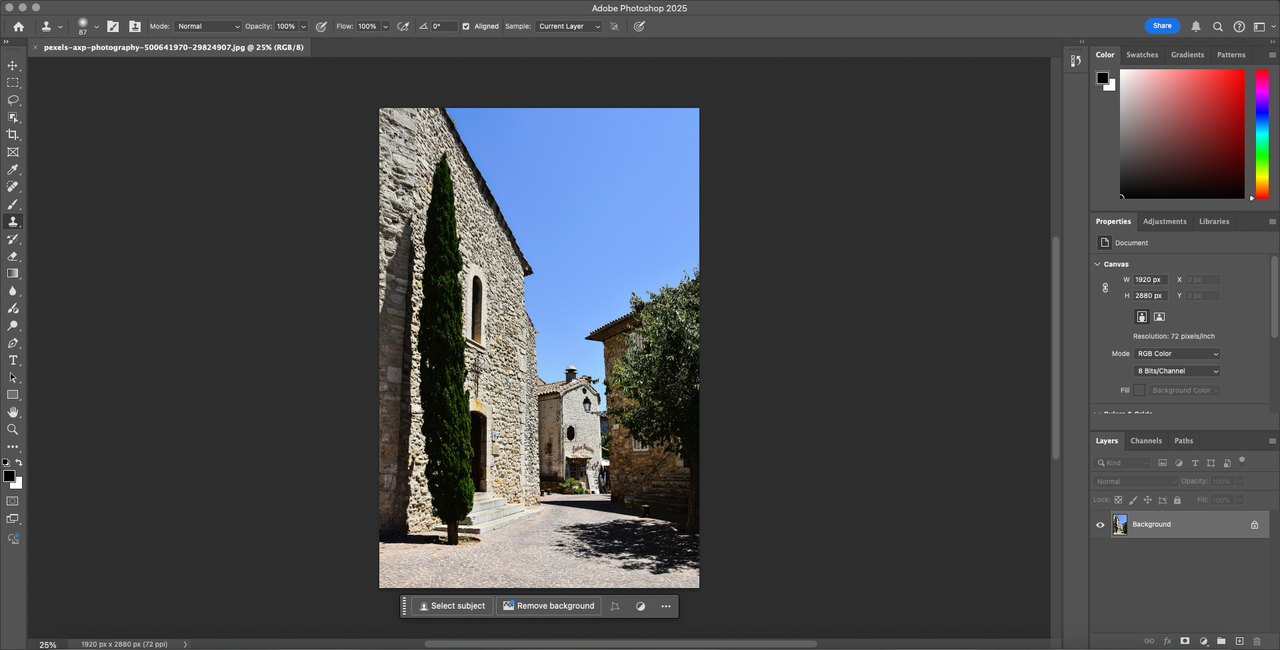Toggle pressure for size button

click(x=639, y=26)
